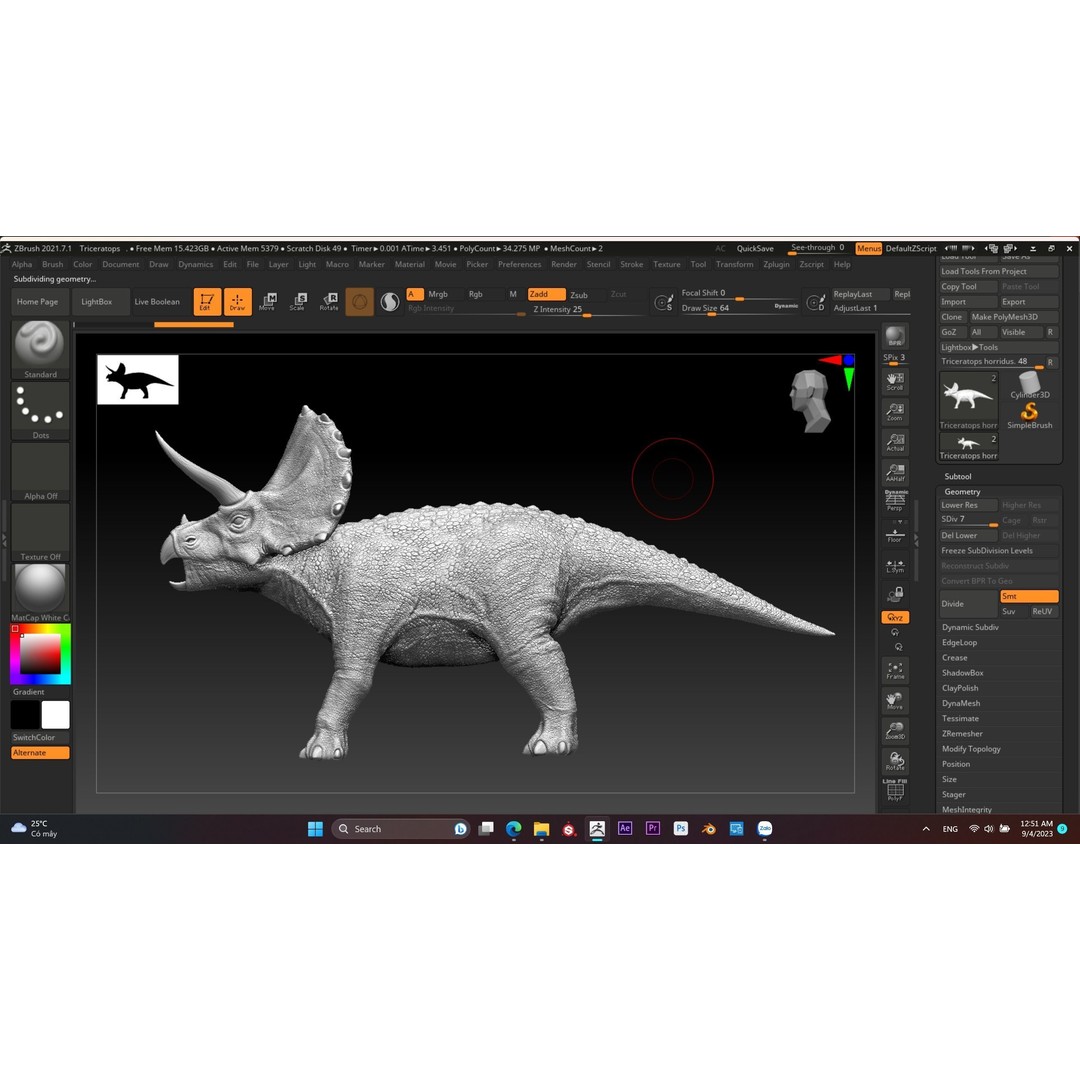
Task: Select the Move navigation icon in right shelf
Action: [x=895, y=700]
